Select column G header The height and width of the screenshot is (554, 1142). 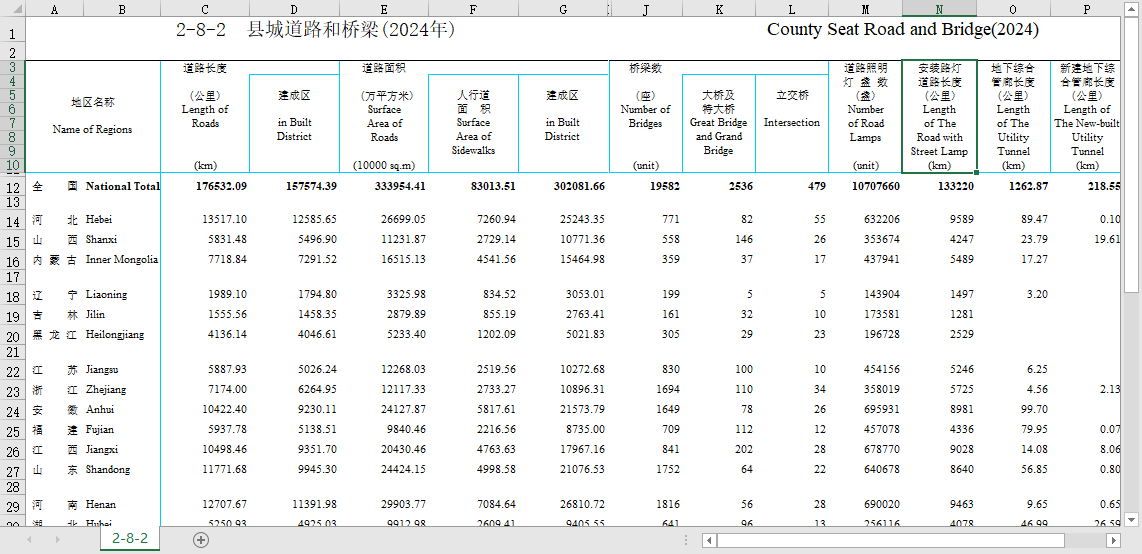pos(563,9)
